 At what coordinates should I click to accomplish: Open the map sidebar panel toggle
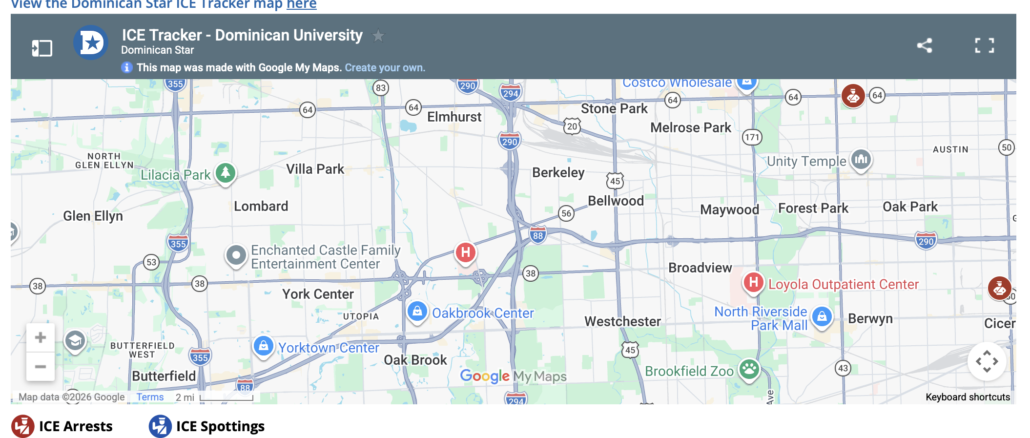coord(41,47)
